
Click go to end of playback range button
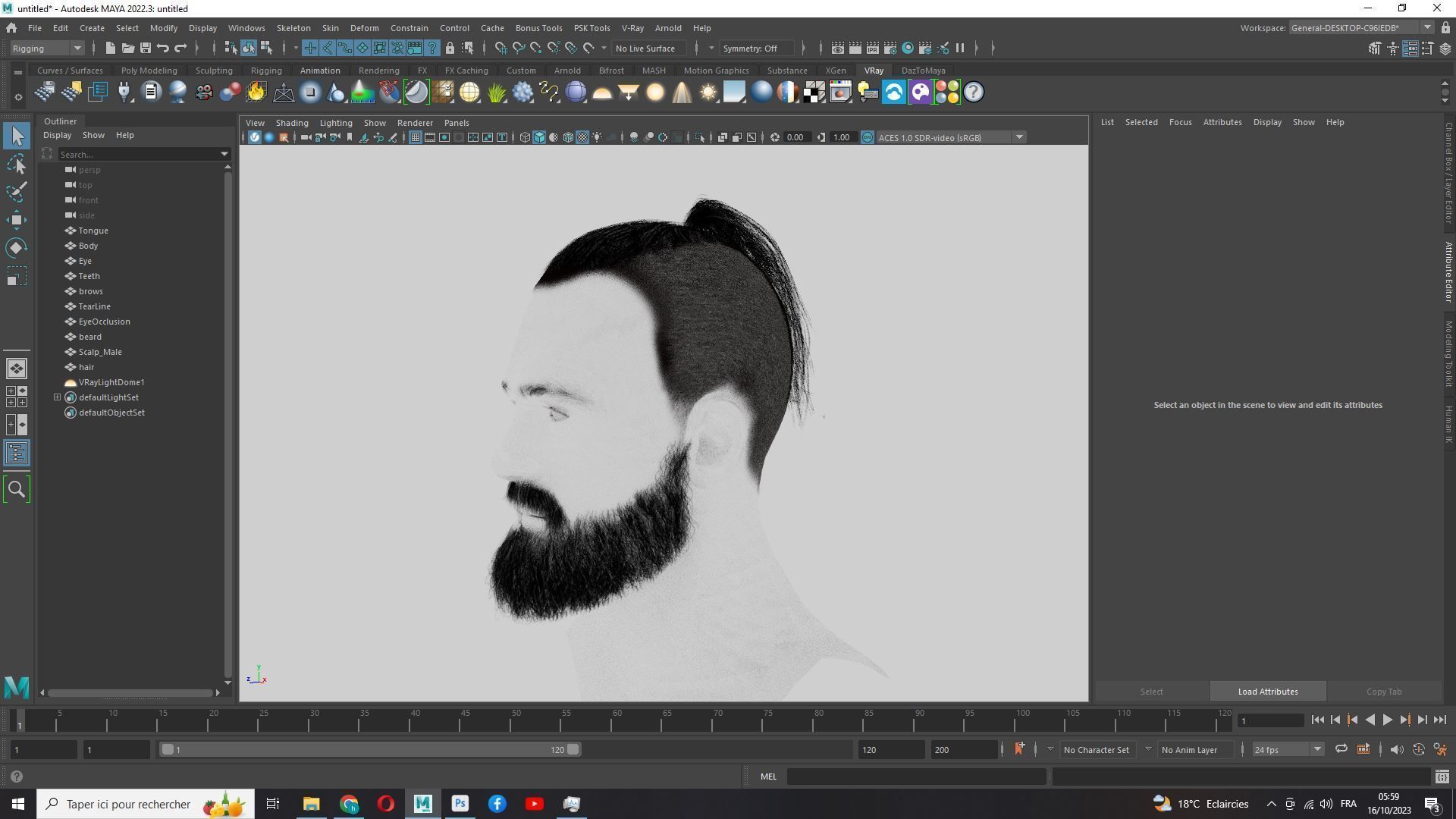pos(1439,720)
